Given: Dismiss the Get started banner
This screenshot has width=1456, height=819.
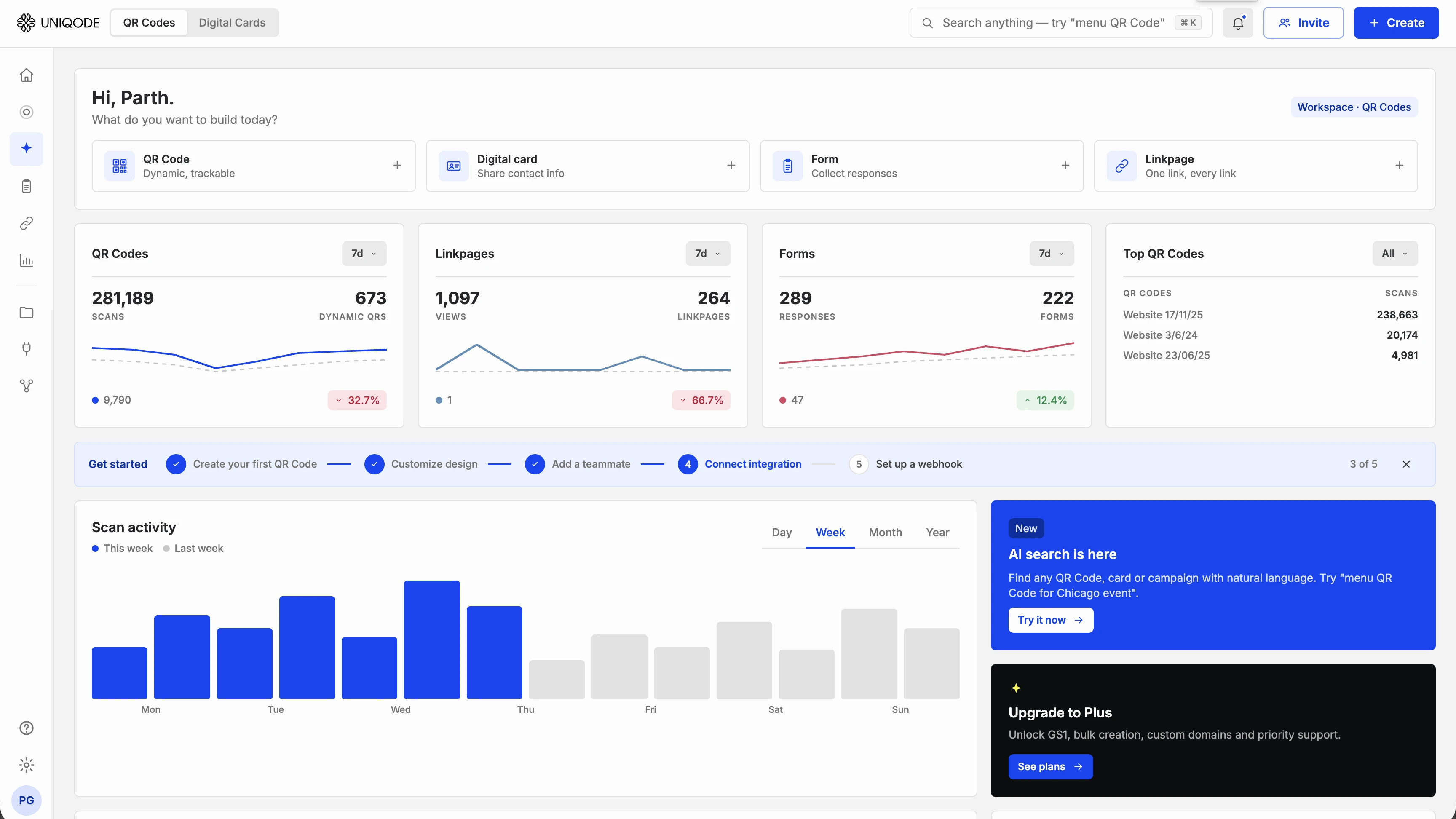Looking at the screenshot, I should pos(1406,464).
